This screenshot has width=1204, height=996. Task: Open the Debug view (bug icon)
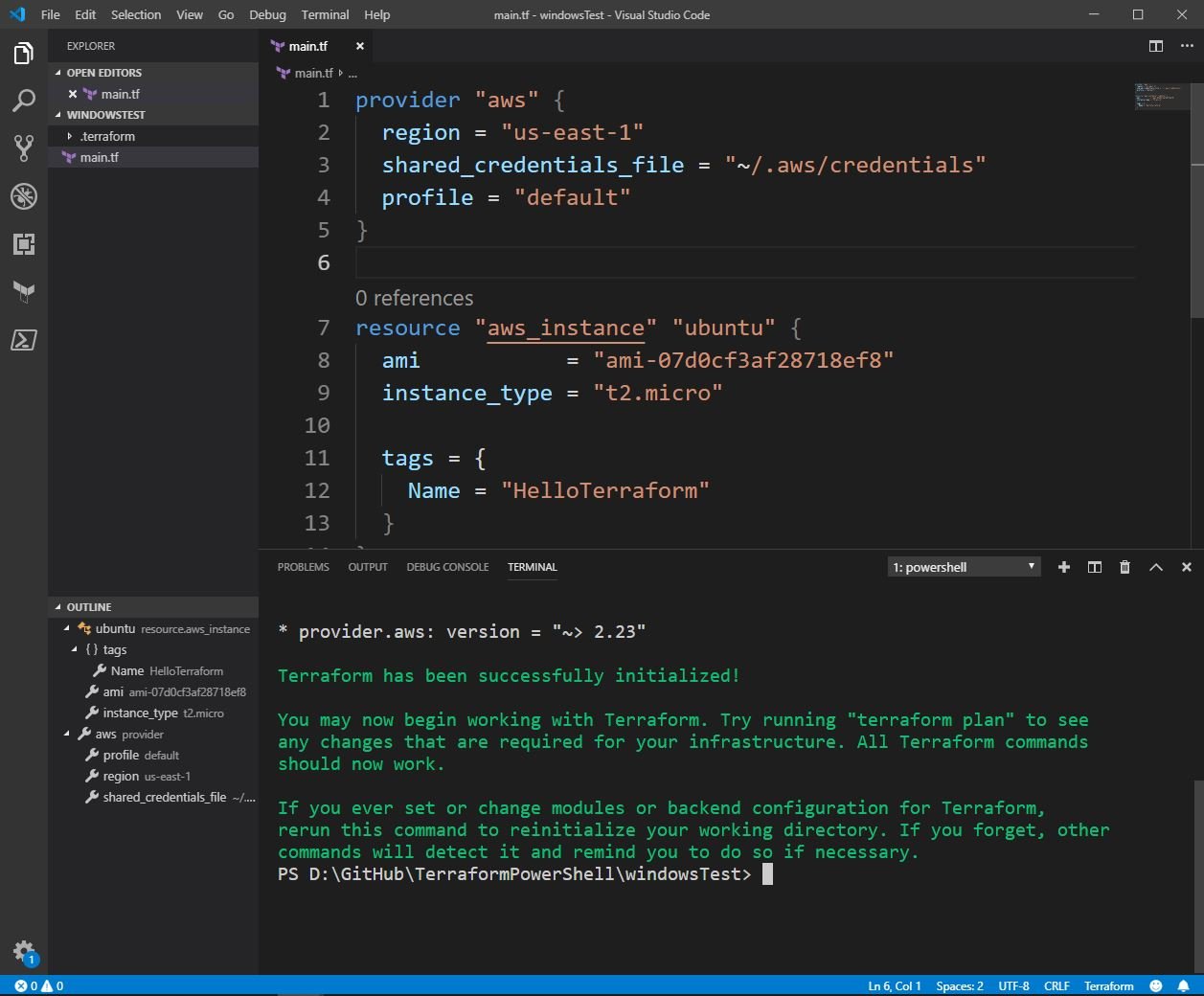(24, 196)
